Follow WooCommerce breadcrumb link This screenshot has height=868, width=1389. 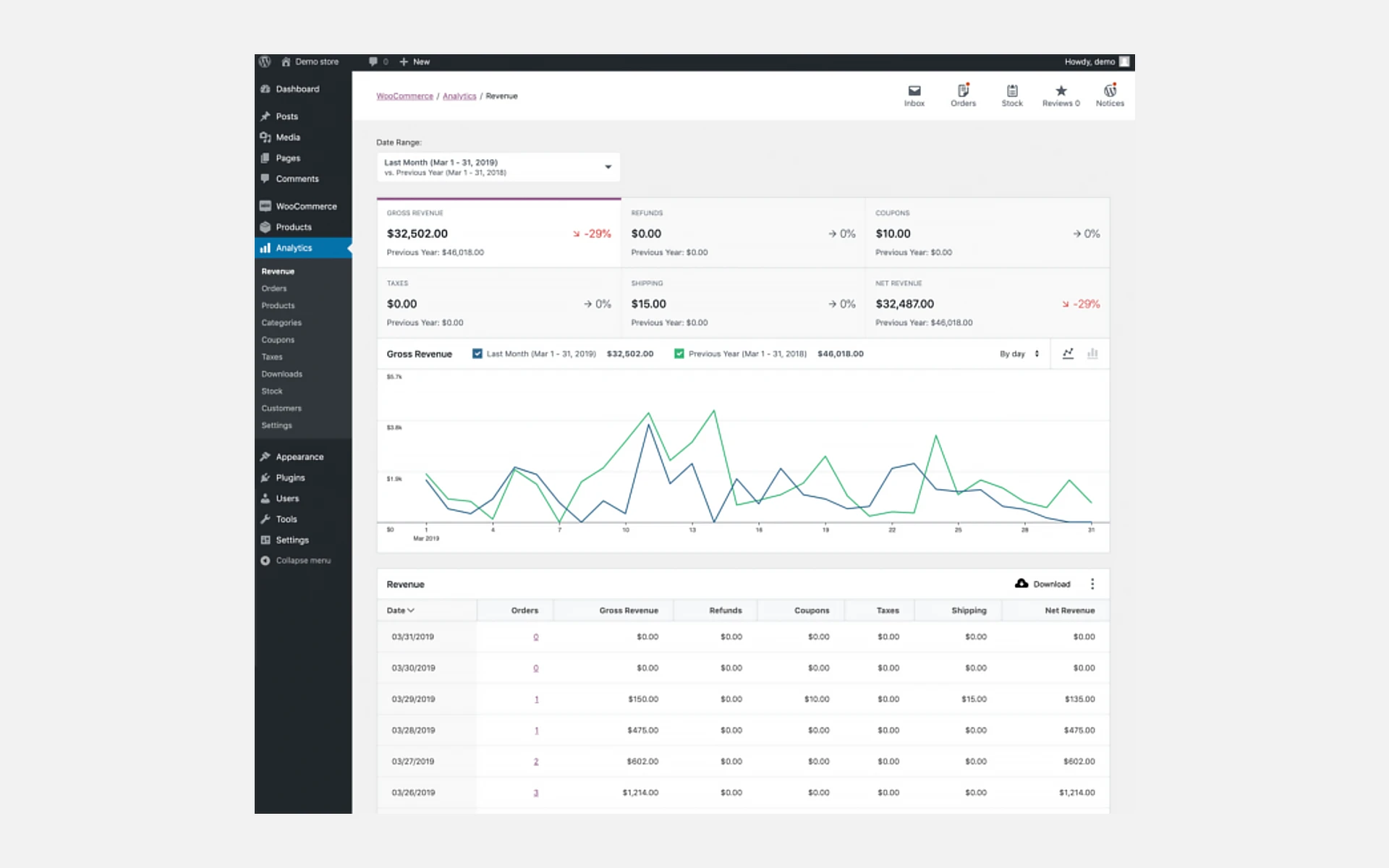[404, 96]
